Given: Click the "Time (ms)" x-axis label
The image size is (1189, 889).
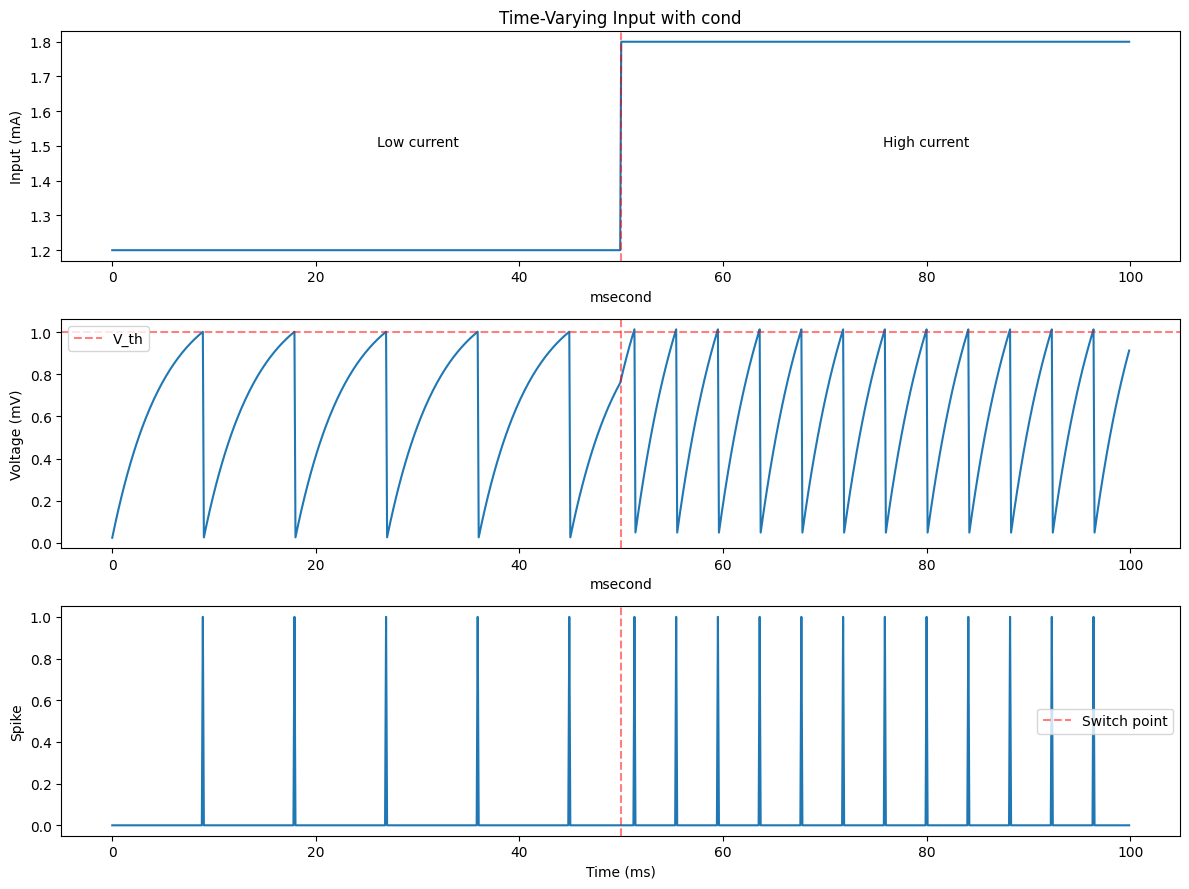Looking at the screenshot, I should pos(620,872).
